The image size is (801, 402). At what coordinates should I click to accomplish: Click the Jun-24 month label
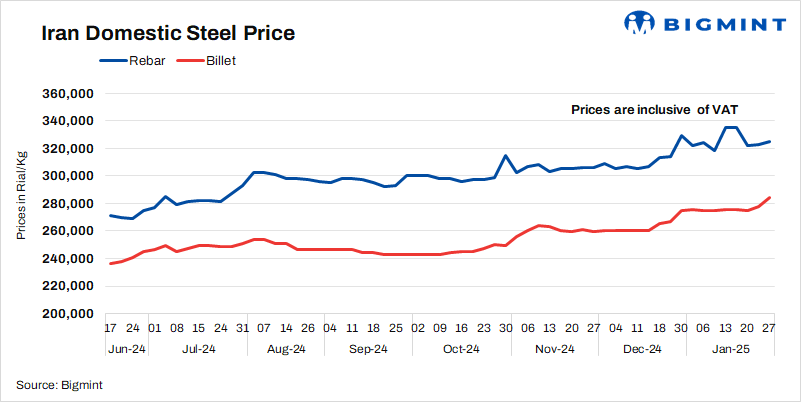pos(125,349)
